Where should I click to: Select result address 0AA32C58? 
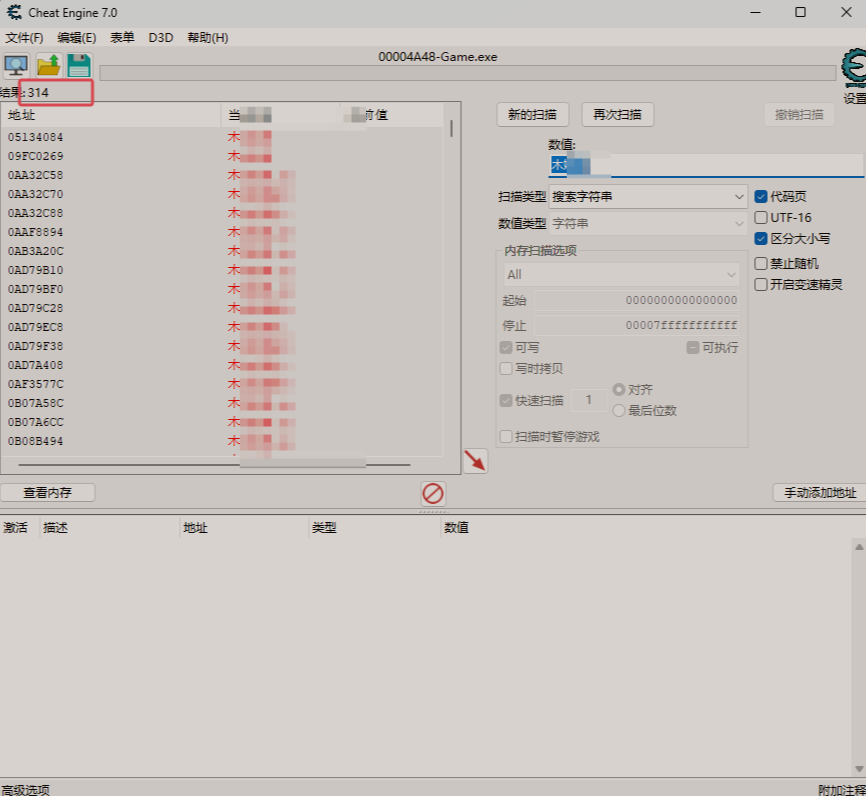click(35, 175)
